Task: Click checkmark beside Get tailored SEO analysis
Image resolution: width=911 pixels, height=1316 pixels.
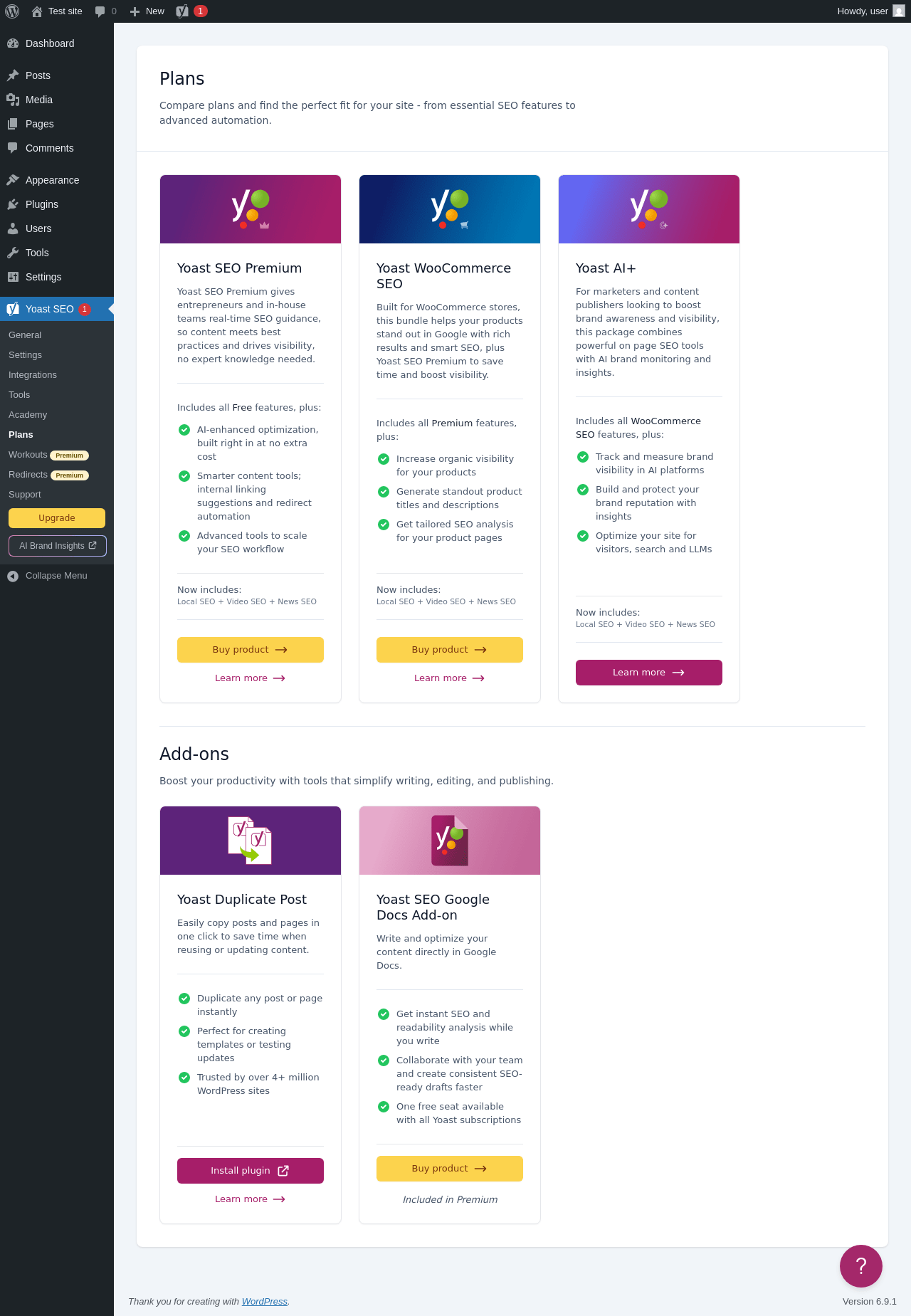Action: coord(384,525)
